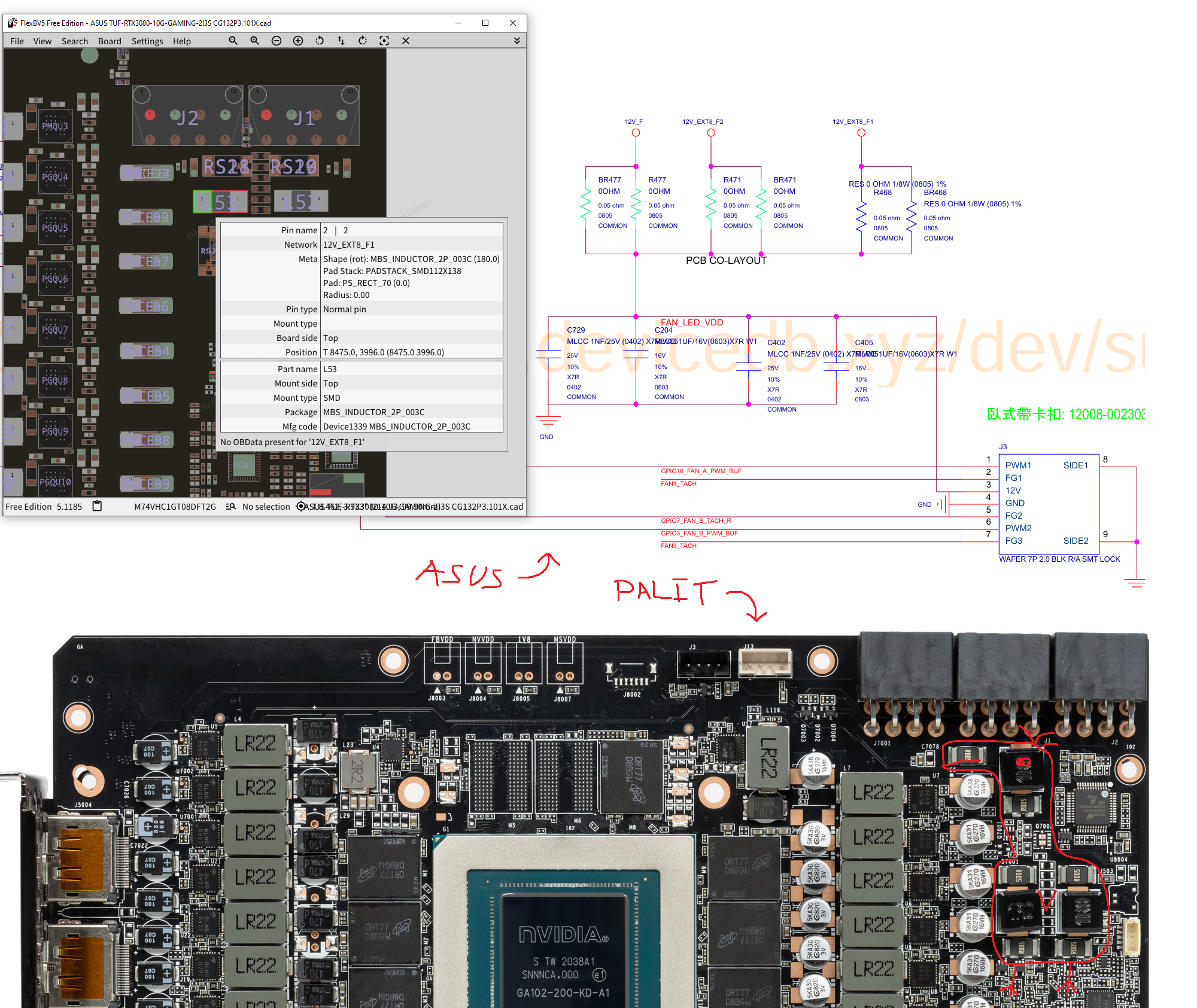
Task: Select the highlighted L53 inductor on the board
Action: (220, 202)
